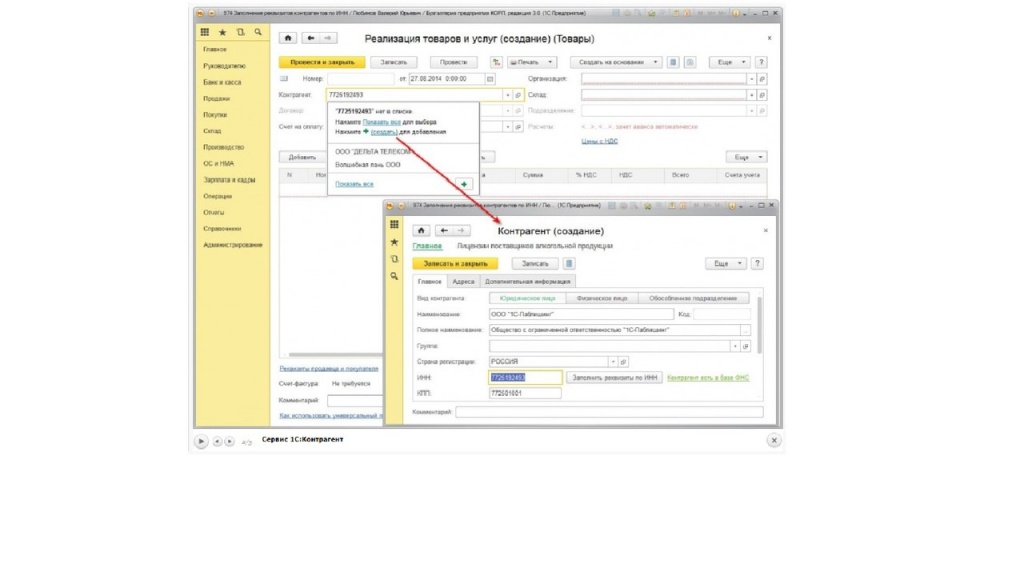Open help question mark in Реализация toolbar
The width and height of the screenshot is (1024, 576).
pos(761,62)
